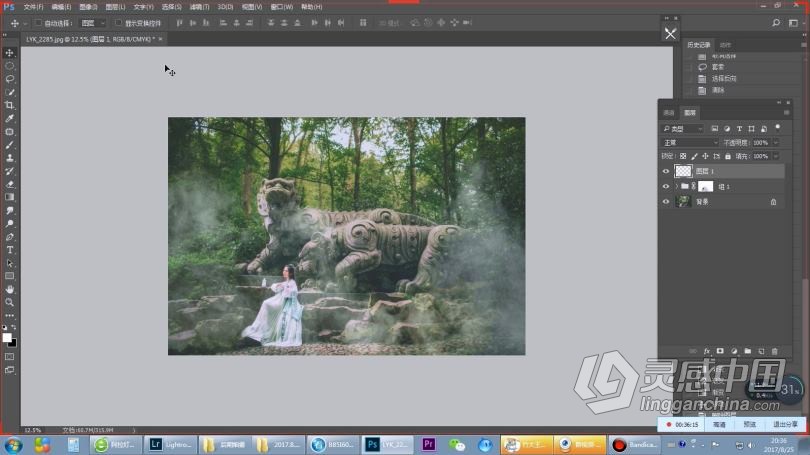
Task: Select the Move tool in the toolbar
Action: click(x=9, y=53)
